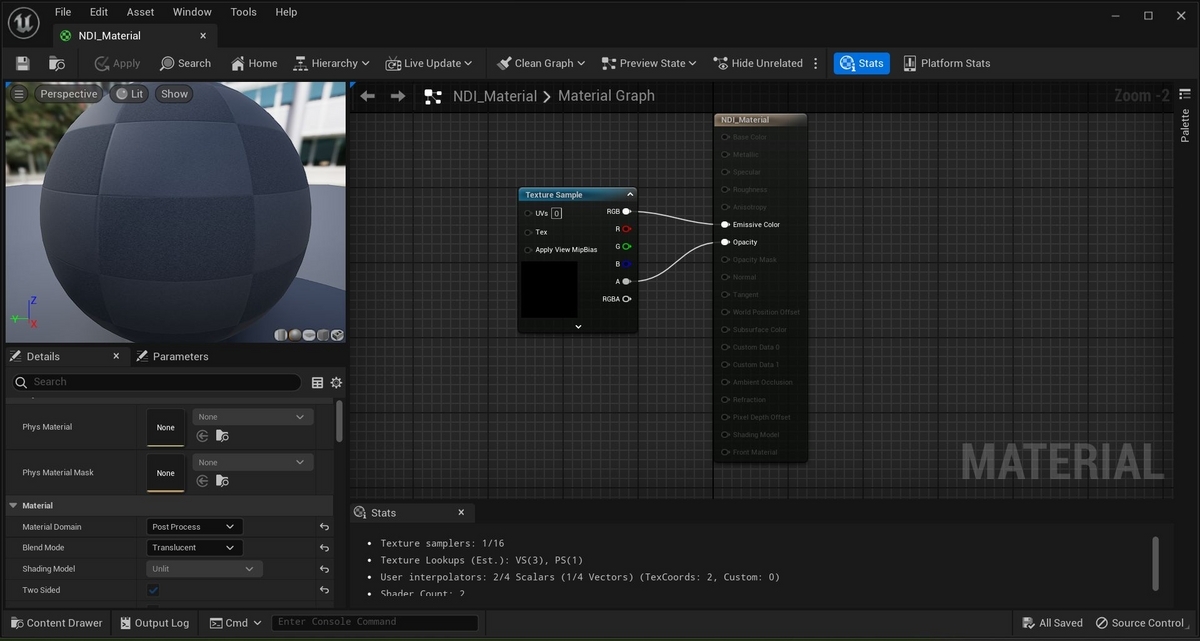Click the Home toolbar button
The width and height of the screenshot is (1200, 641).
coord(254,63)
